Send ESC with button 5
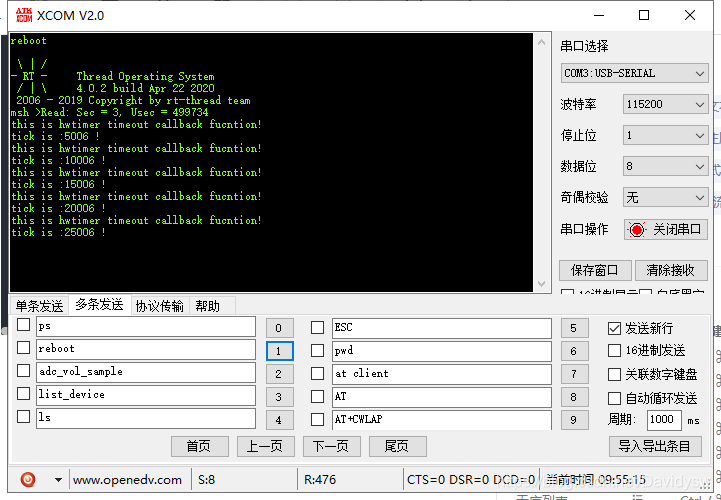 coord(574,328)
